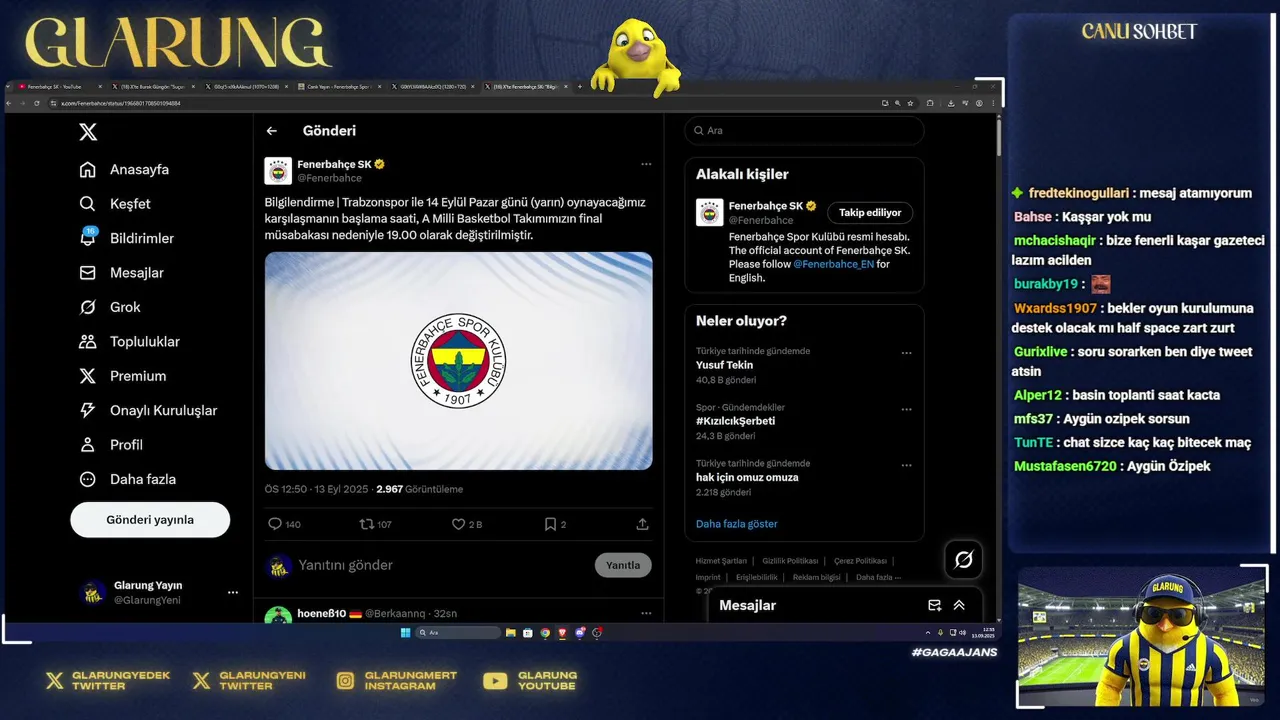Open Fenerbahçe SK post options menu
The height and width of the screenshot is (720, 1280).
click(x=646, y=164)
